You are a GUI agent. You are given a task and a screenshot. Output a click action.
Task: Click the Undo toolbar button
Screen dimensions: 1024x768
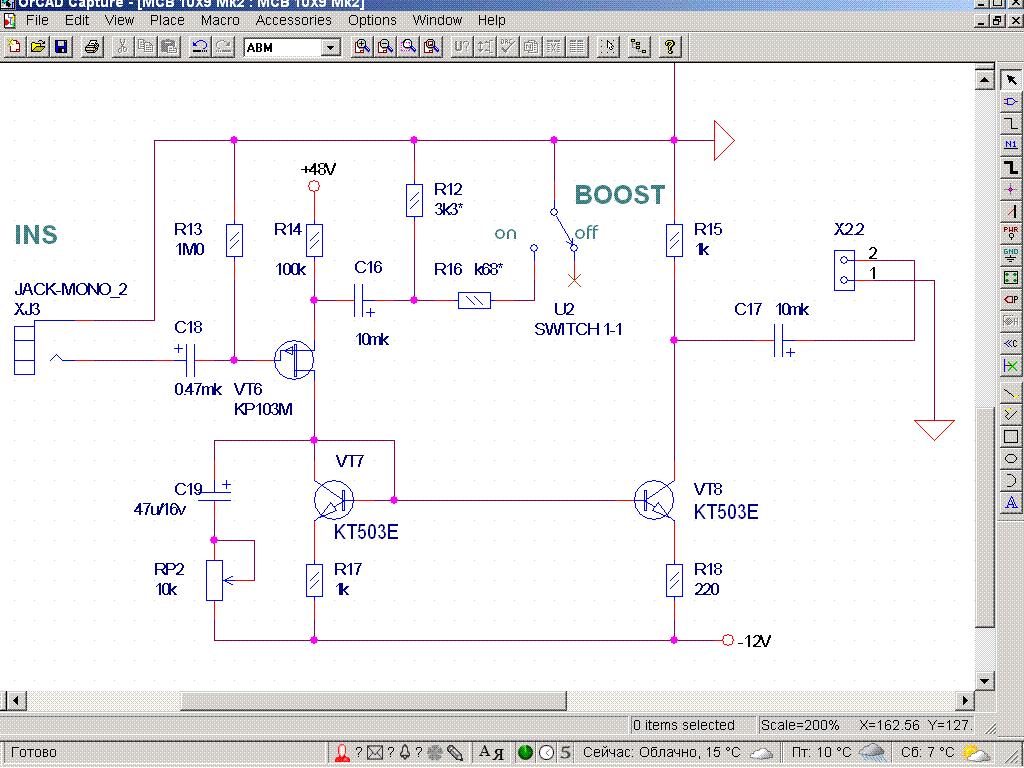[200, 47]
